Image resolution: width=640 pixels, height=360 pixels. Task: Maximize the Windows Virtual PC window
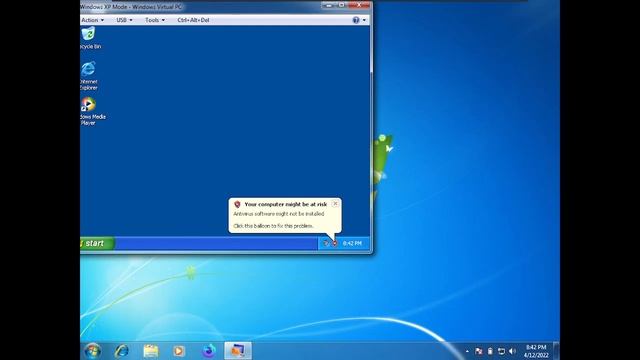click(x=342, y=5)
